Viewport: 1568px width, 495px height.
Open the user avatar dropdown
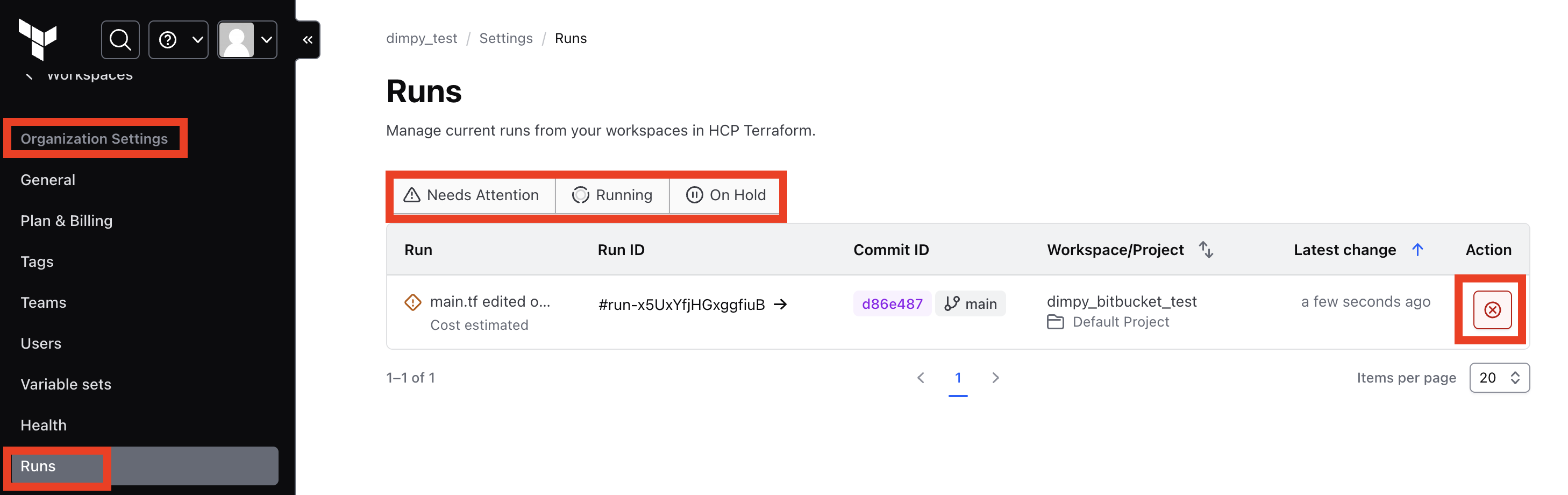tap(247, 40)
